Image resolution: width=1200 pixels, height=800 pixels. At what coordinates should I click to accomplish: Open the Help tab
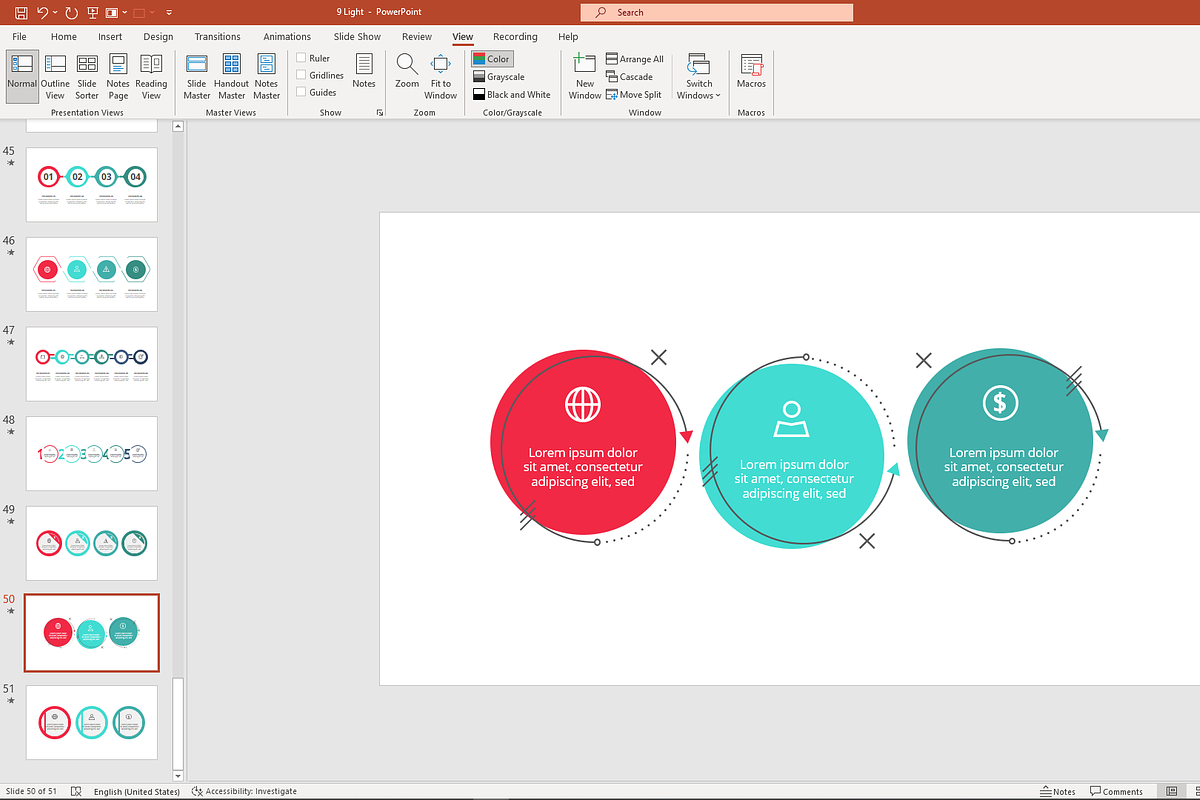click(x=568, y=37)
